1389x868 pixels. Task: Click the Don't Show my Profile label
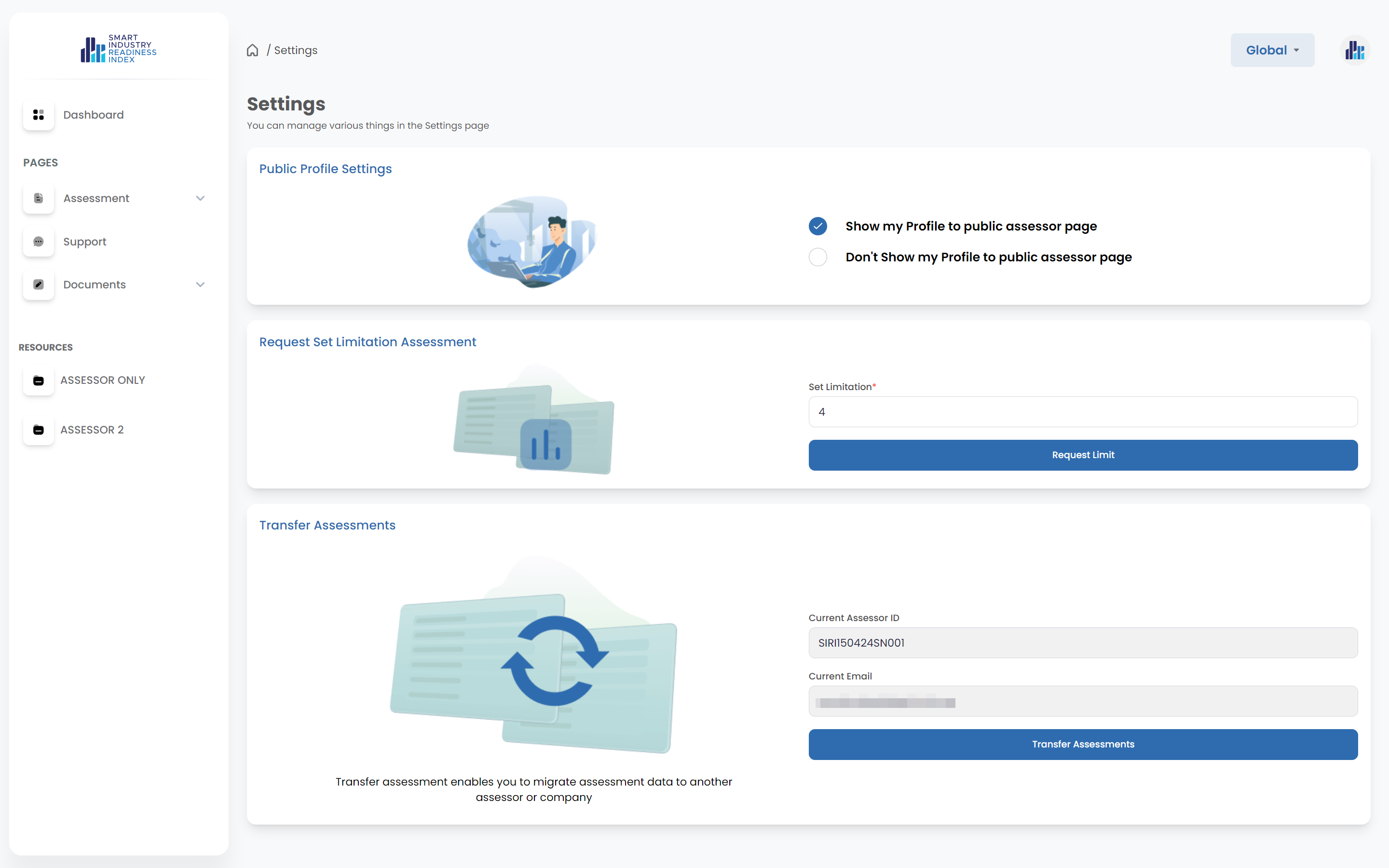click(x=988, y=257)
